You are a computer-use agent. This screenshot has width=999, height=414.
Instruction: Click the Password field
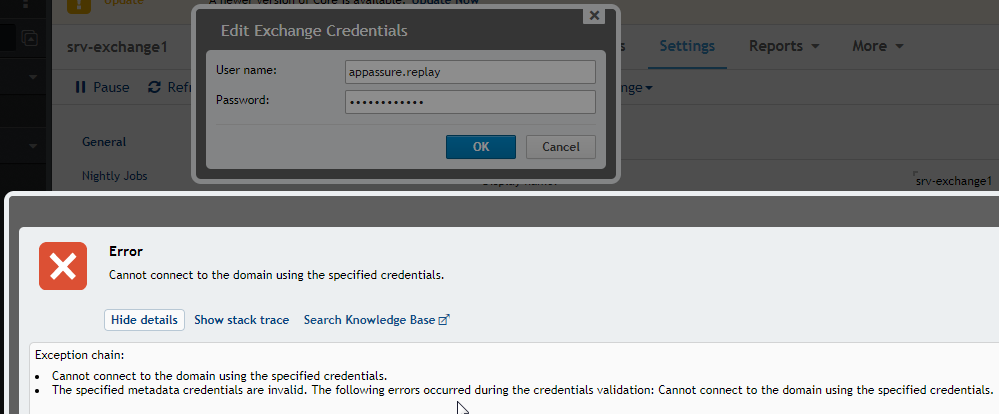click(x=470, y=102)
